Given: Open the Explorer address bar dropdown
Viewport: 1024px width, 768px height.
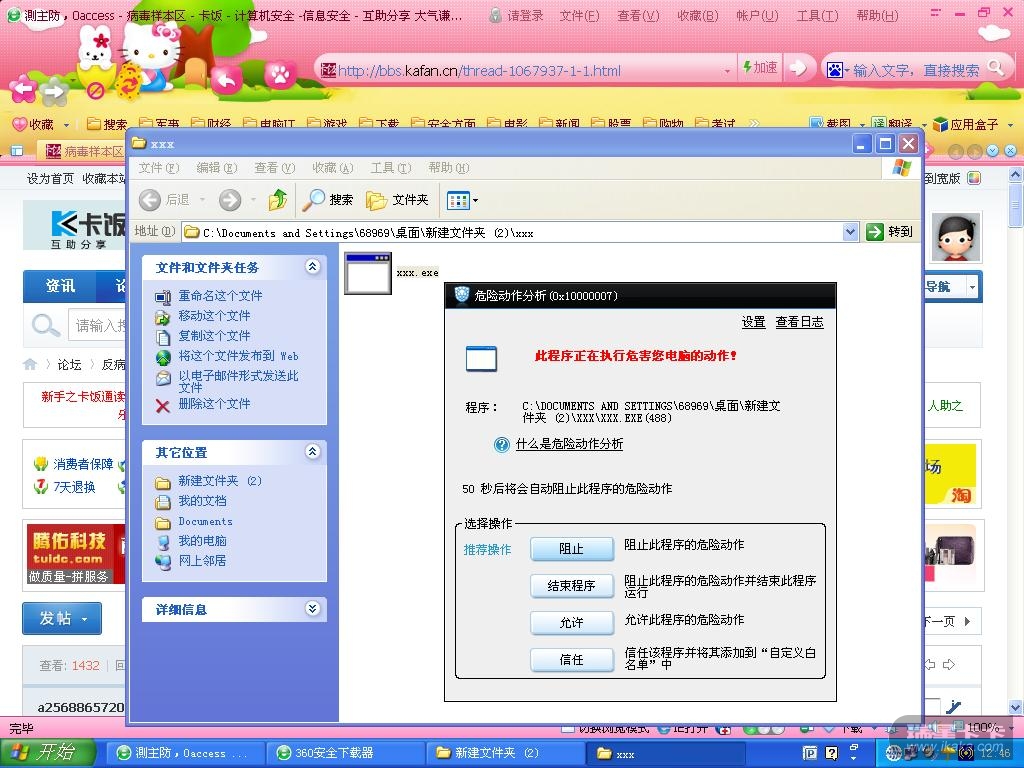Looking at the screenshot, I should click(850, 232).
